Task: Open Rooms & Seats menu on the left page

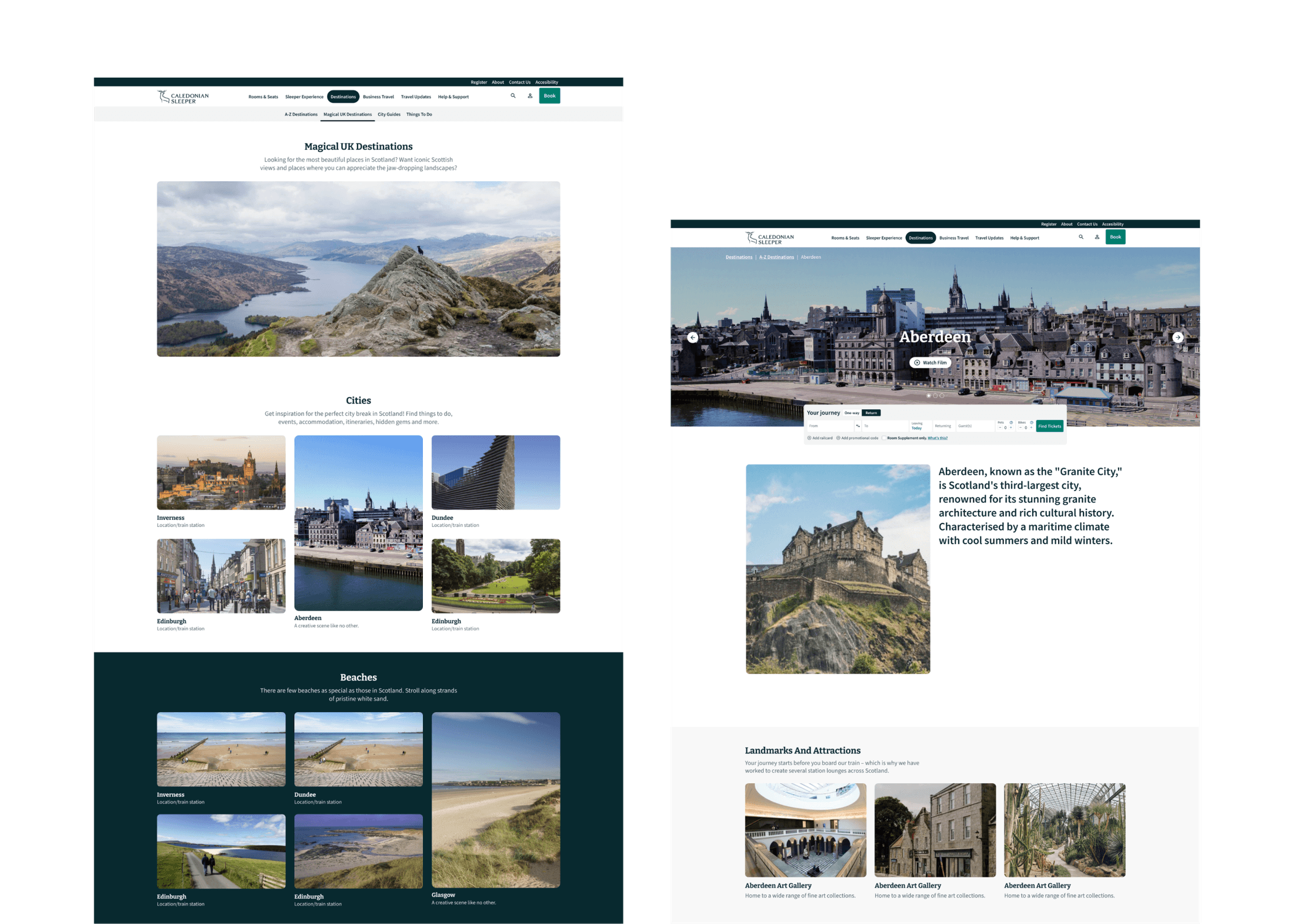Action: coord(263,97)
